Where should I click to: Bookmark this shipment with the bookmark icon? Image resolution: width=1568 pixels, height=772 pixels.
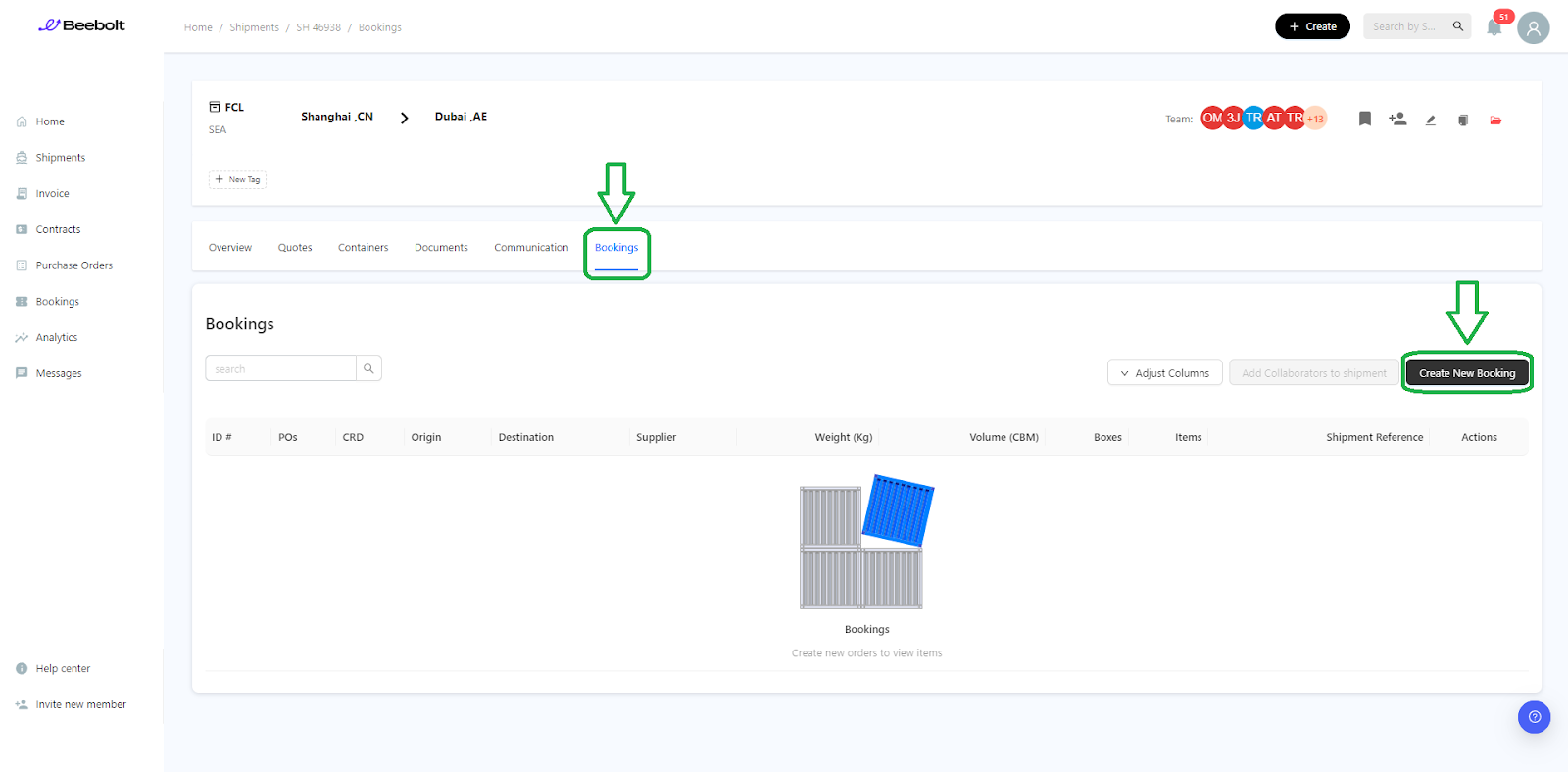tap(1364, 119)
